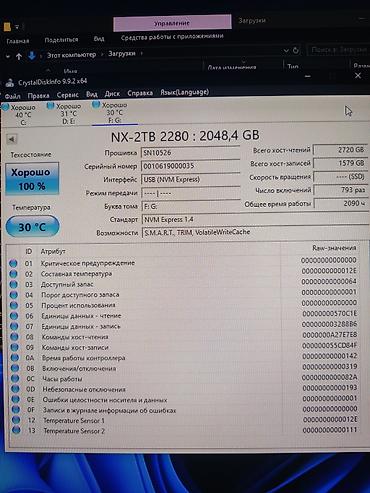Click the Интерфейс field USB (NVM Express)

tap(190, 179)
